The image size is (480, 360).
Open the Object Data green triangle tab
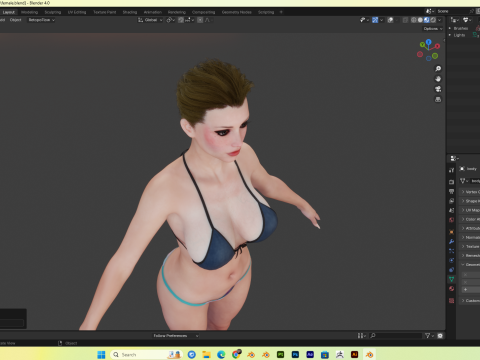click(x=452, y=279)
